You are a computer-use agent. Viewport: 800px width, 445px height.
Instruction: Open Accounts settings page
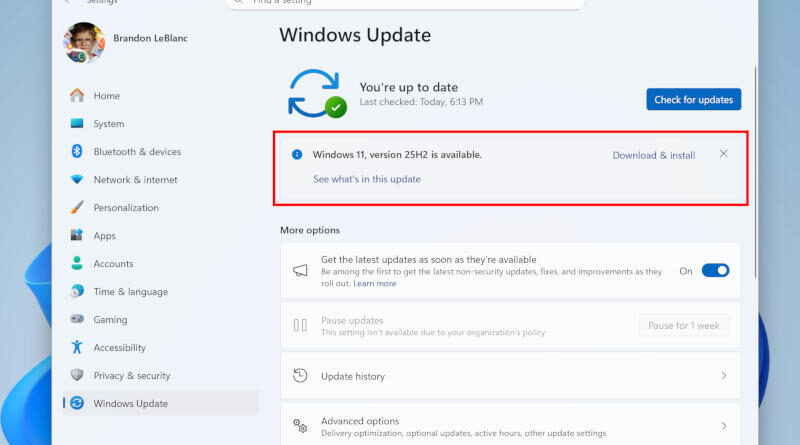tap(161, 263)
